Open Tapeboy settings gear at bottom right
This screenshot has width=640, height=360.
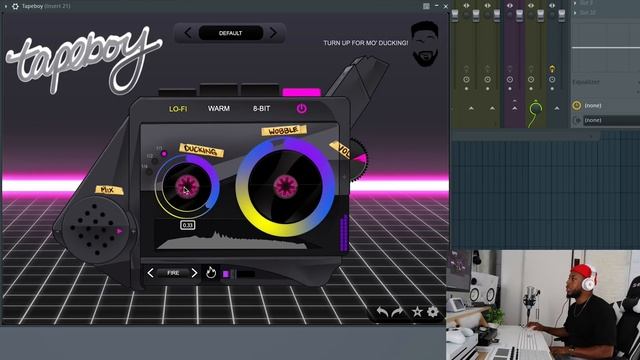tap(433, 312)
